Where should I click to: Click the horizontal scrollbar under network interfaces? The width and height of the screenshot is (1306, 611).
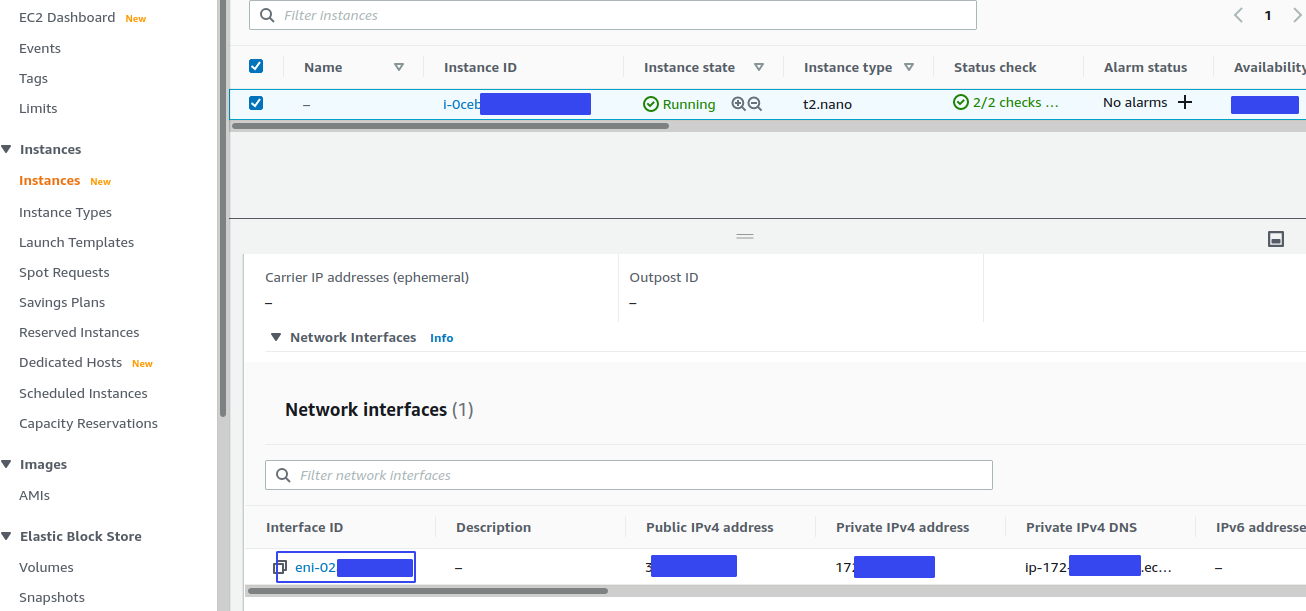pyautogui.click(x=427, y=591)
